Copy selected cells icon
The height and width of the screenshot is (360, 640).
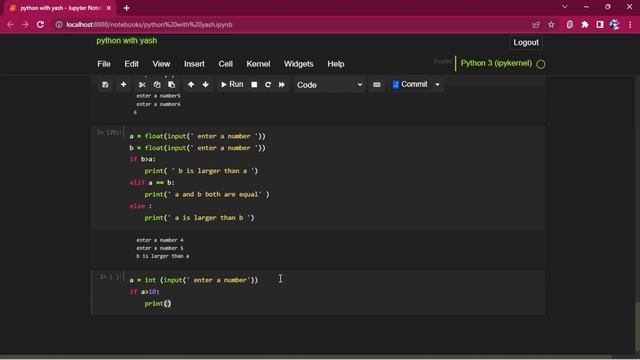[157, 85]
